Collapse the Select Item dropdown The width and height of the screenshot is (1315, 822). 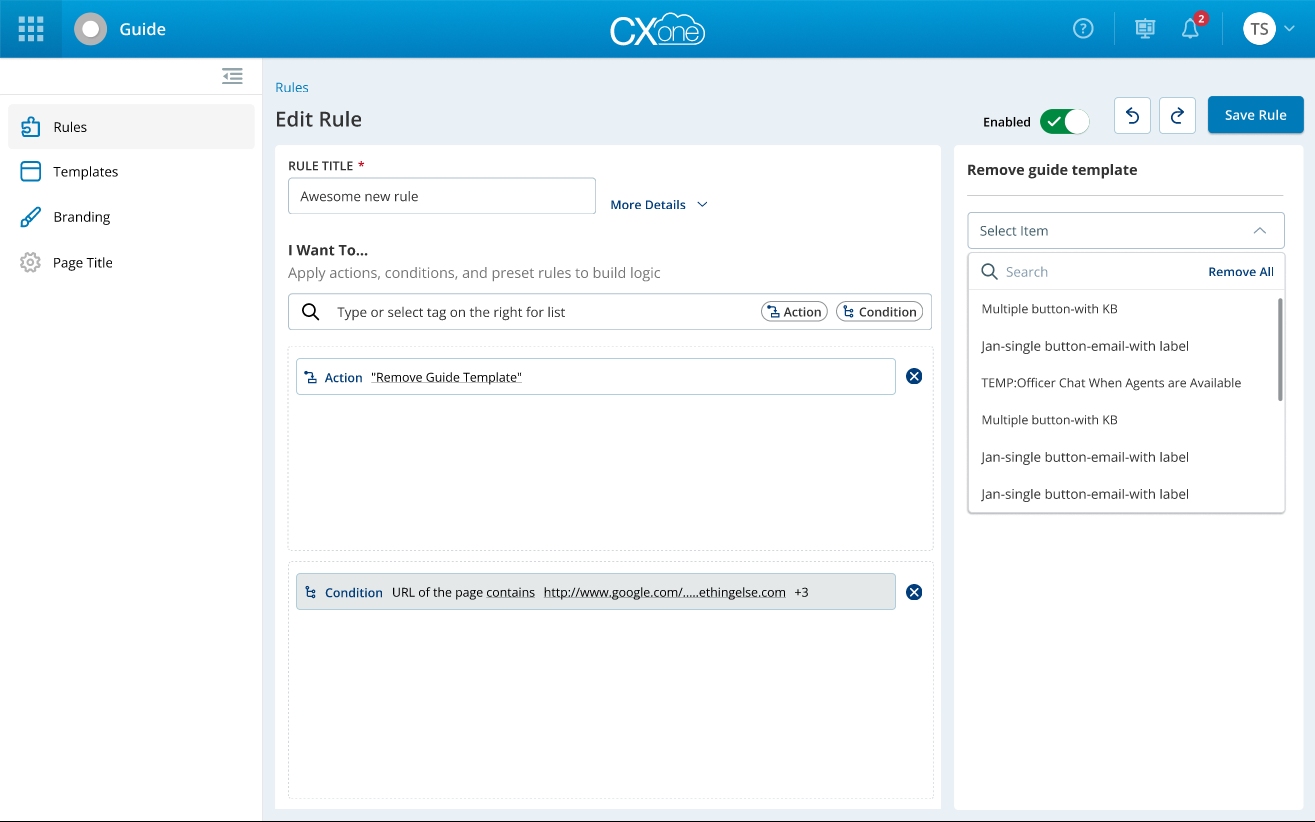(x=1259, y=231)
